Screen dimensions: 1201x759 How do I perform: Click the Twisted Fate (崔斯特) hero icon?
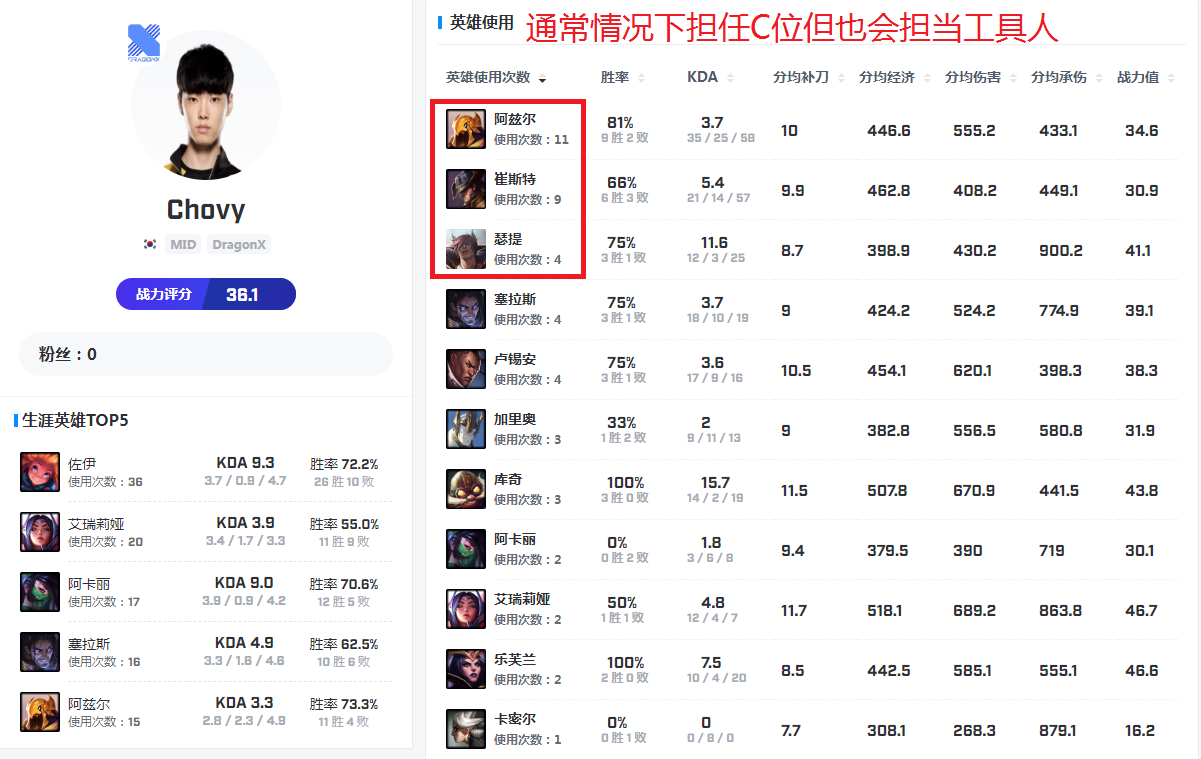pos(466,189)
